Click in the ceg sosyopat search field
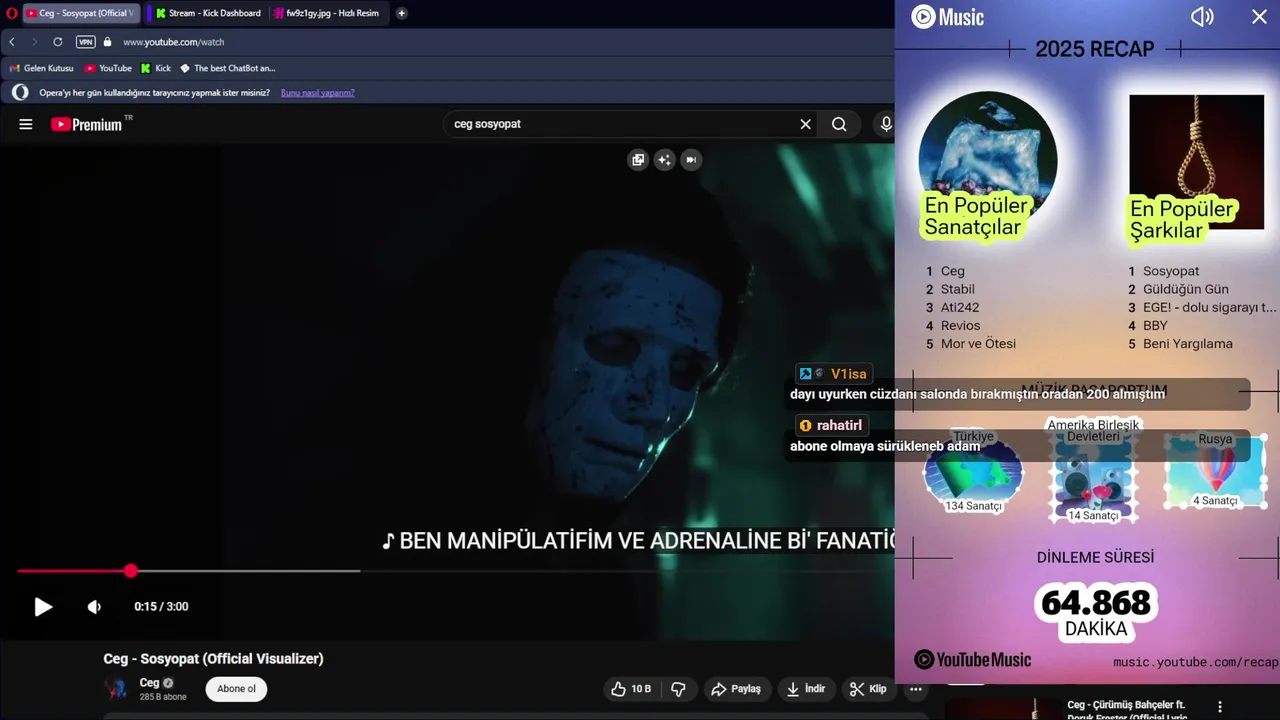This screenshot has height=720, width=1280. coord(620,124)
